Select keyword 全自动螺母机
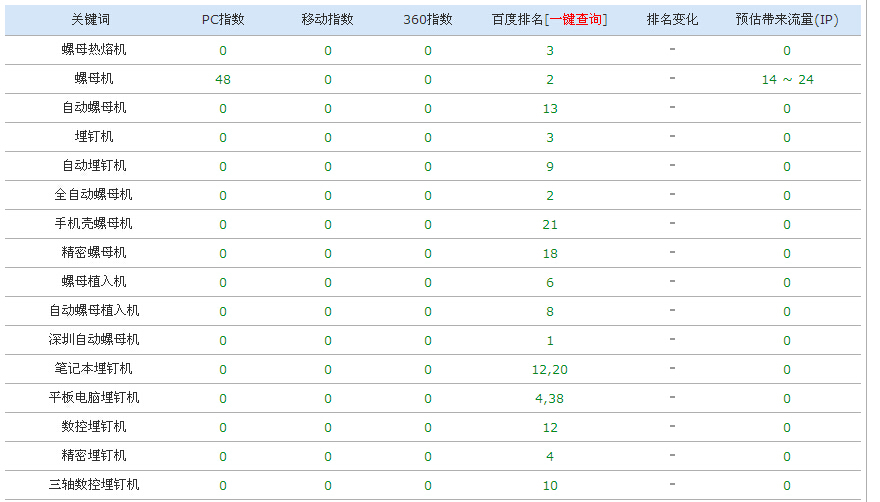Image resolution: width=880 pixels, height=502 pixels. 94,195
